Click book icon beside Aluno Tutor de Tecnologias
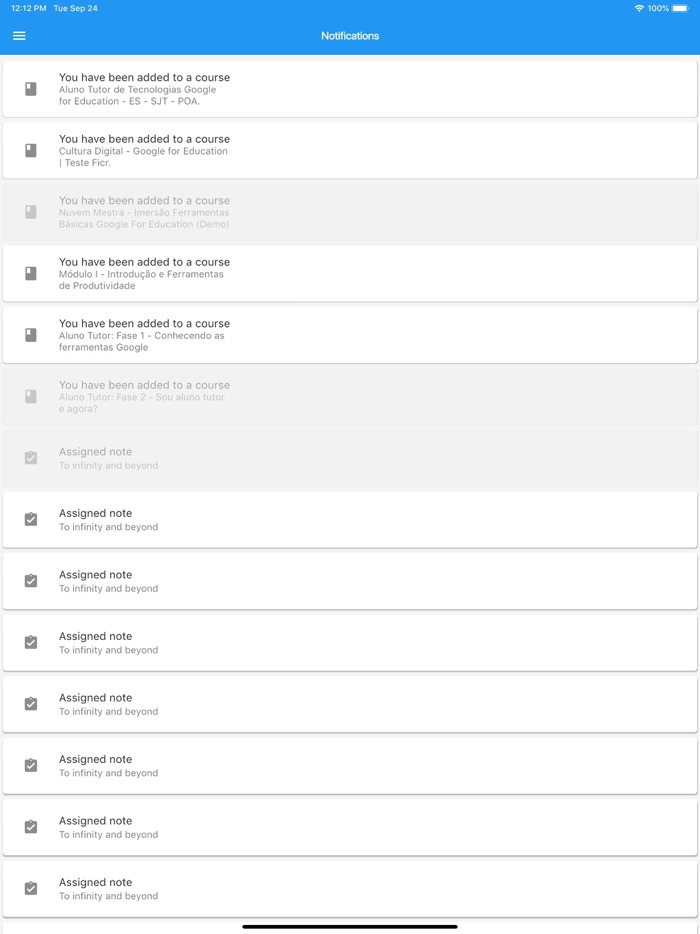This screenshot has width=700, height=934. pyautogui.click(x=31, y=89)
